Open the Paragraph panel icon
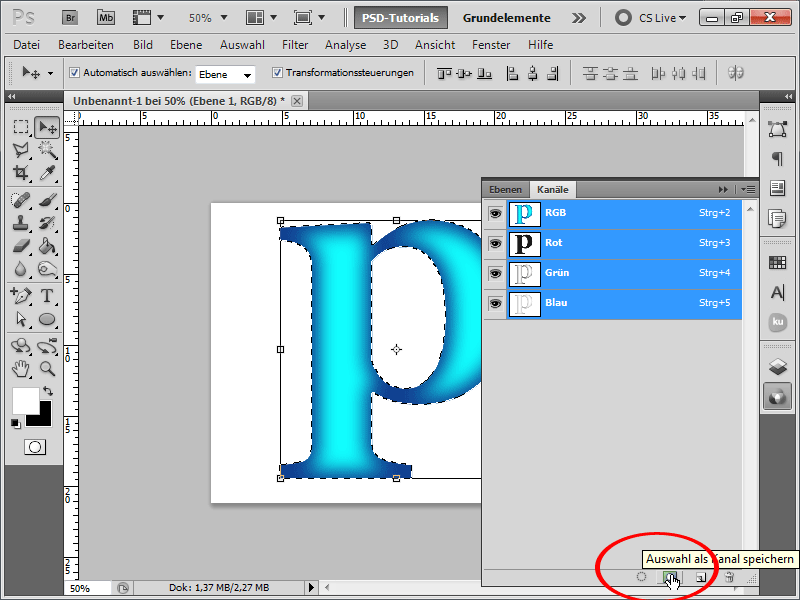The height and width of the screenshot is (600, 800). [777, 159]
